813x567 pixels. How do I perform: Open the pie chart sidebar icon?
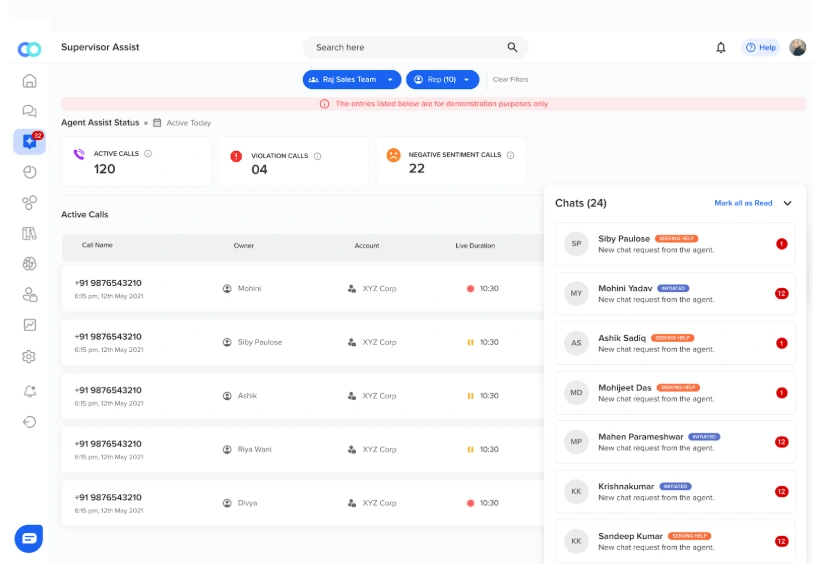point(30,172)
